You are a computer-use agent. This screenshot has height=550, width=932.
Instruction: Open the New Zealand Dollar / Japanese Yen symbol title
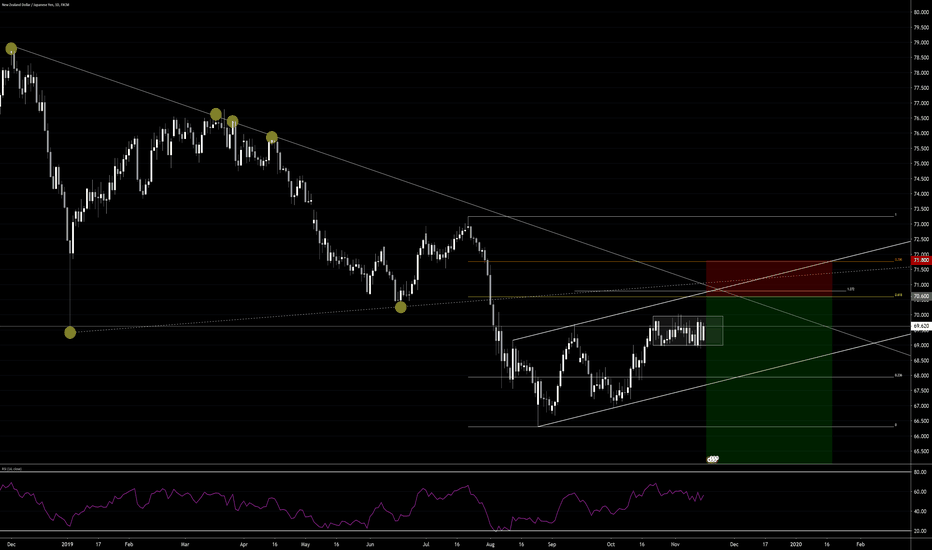pos(42,7)
